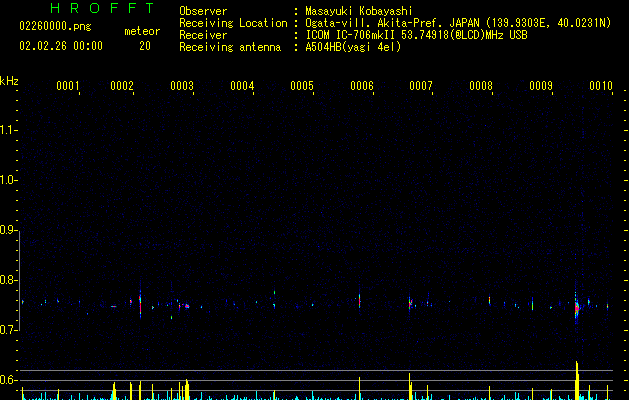The width and height of the screenshot is (629, 400).
Task: Click the 0.8 kHz axis label
Action: 8,280
